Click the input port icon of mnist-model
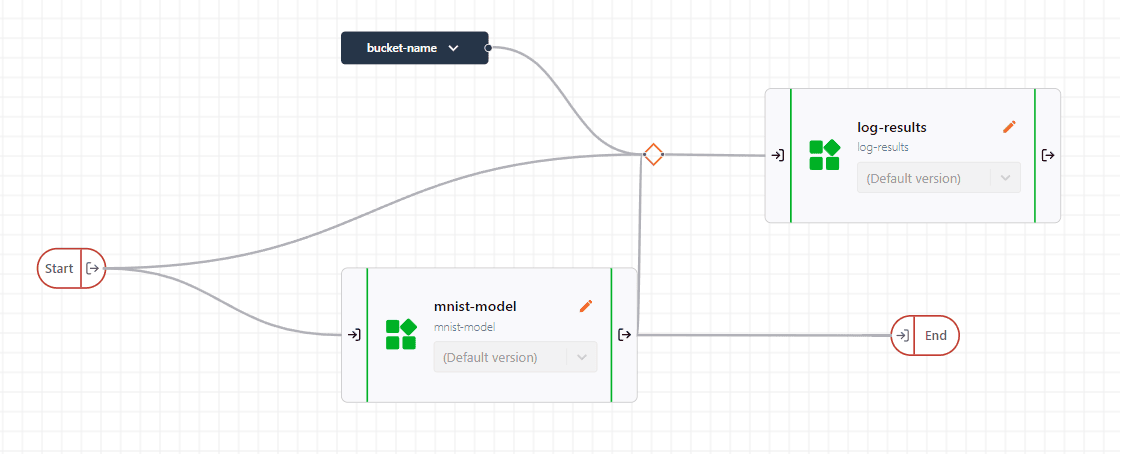The height and width of the screenshot is (456, 1125). (354, 335)
